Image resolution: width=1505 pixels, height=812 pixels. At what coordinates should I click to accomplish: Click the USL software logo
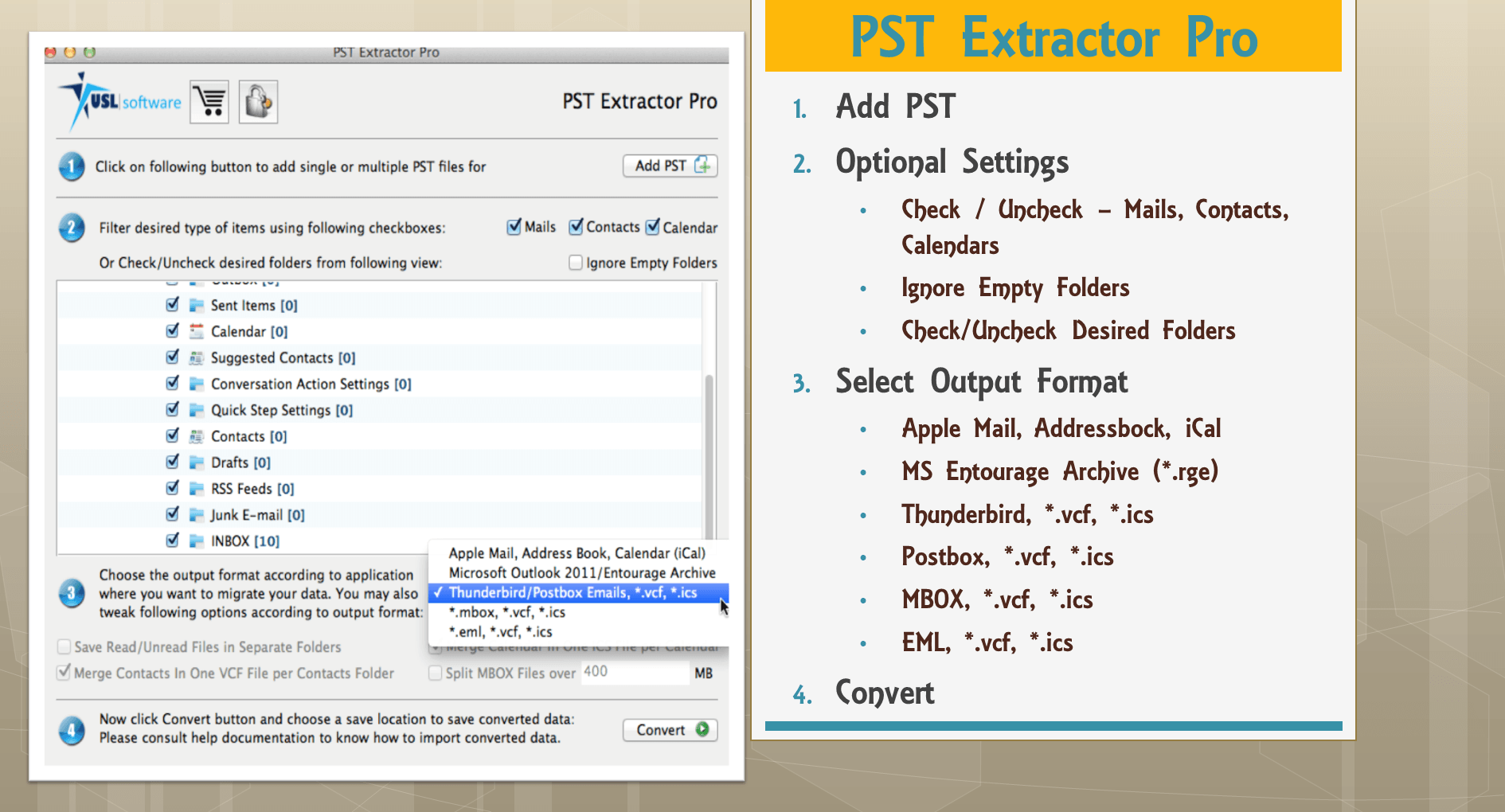click(x=118, y=100)
